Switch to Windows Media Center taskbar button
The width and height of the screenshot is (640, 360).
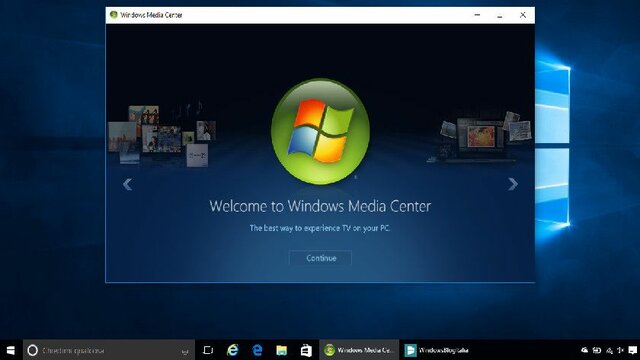[359, 350]
